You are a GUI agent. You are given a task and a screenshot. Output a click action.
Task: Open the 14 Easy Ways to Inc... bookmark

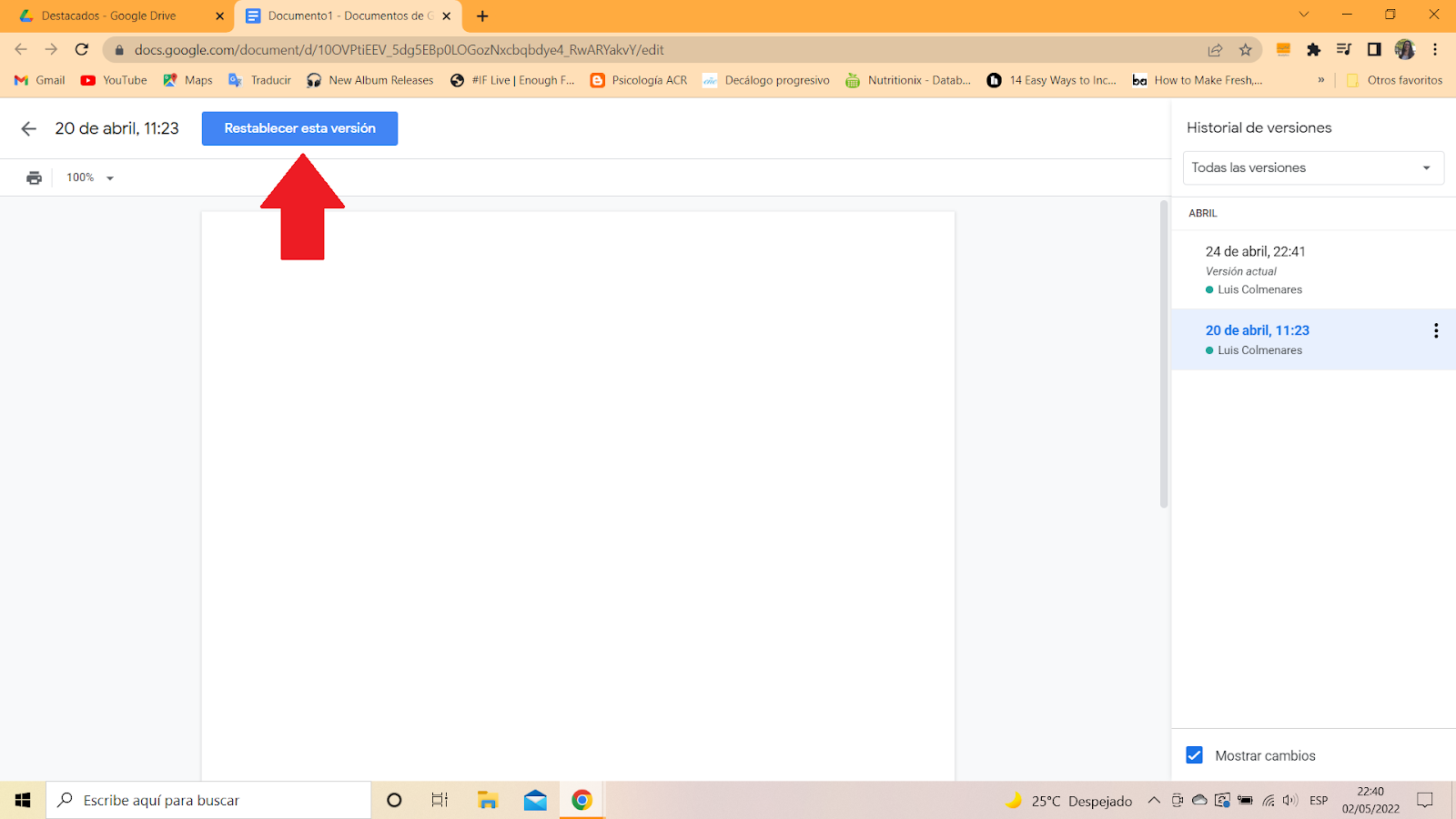(x=1051, y=80)
